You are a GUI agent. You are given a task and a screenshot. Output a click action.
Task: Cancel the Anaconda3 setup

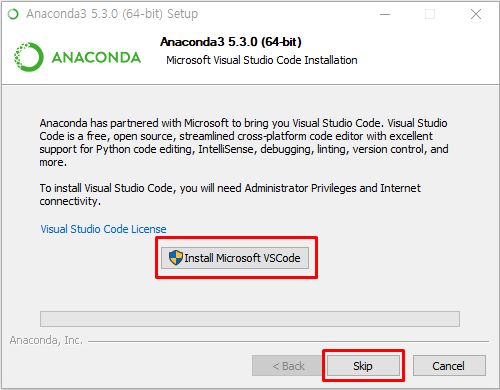tap(449, 366)
